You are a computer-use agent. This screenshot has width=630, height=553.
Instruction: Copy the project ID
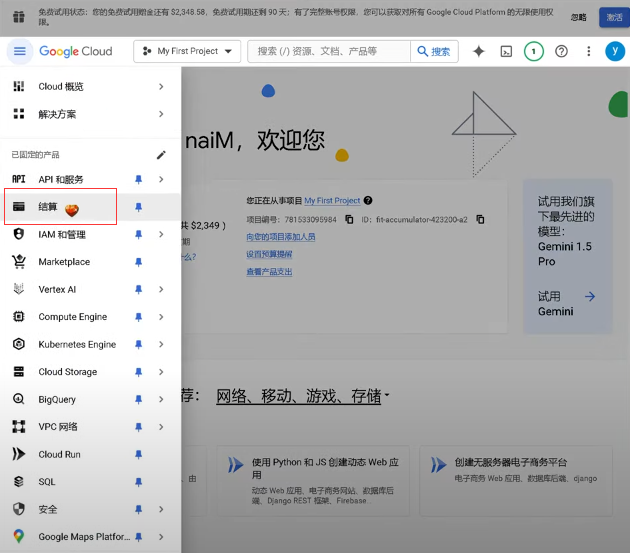(x=480, y=219)
